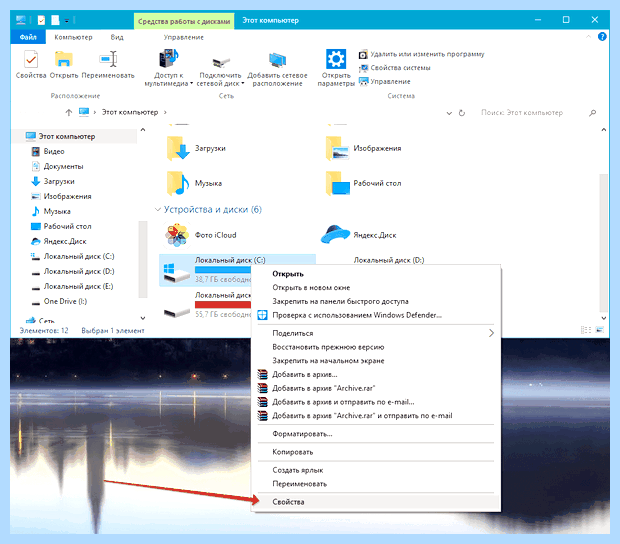The image size is (620, 544).
Task: Open the Файл tab
Action: tap(28, 37)
